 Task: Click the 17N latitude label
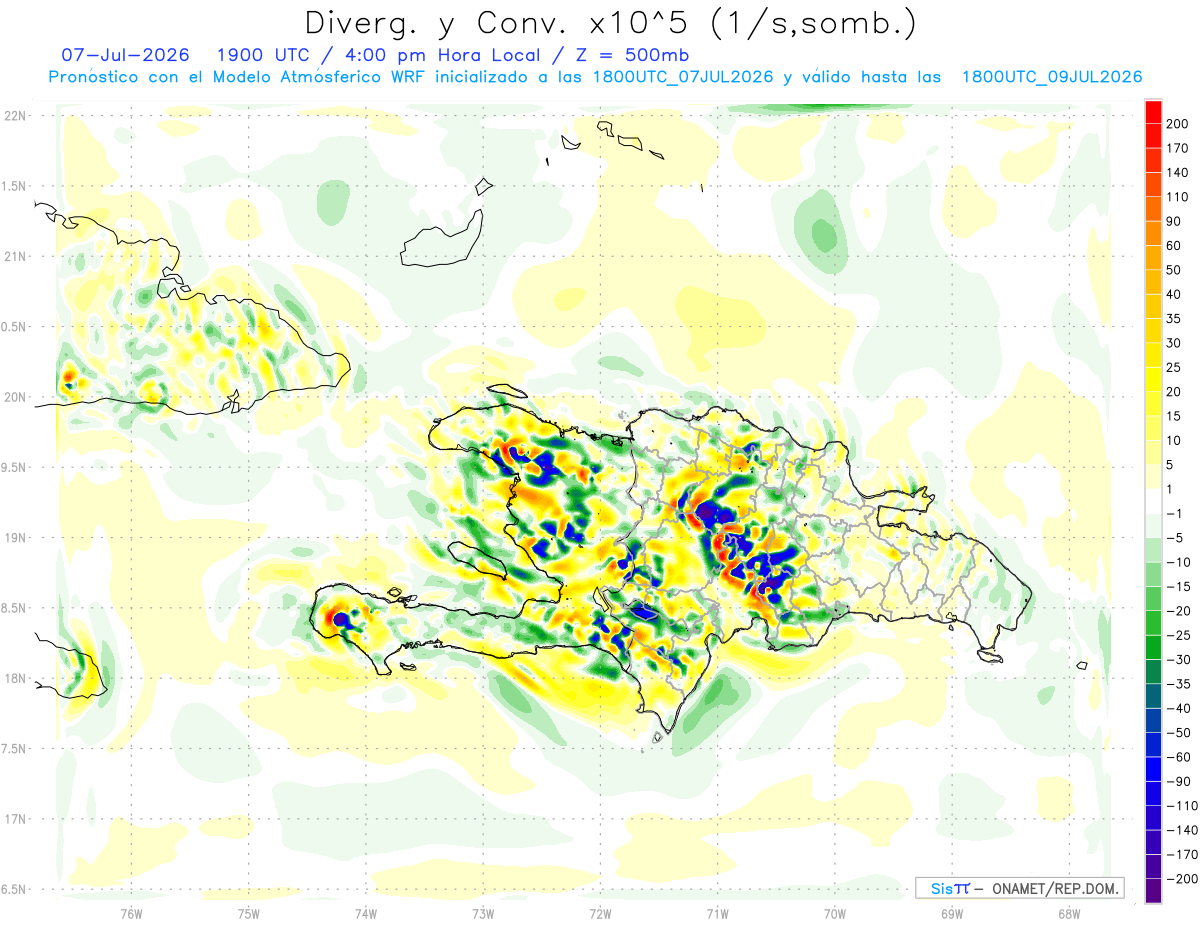tap(14, 819)
